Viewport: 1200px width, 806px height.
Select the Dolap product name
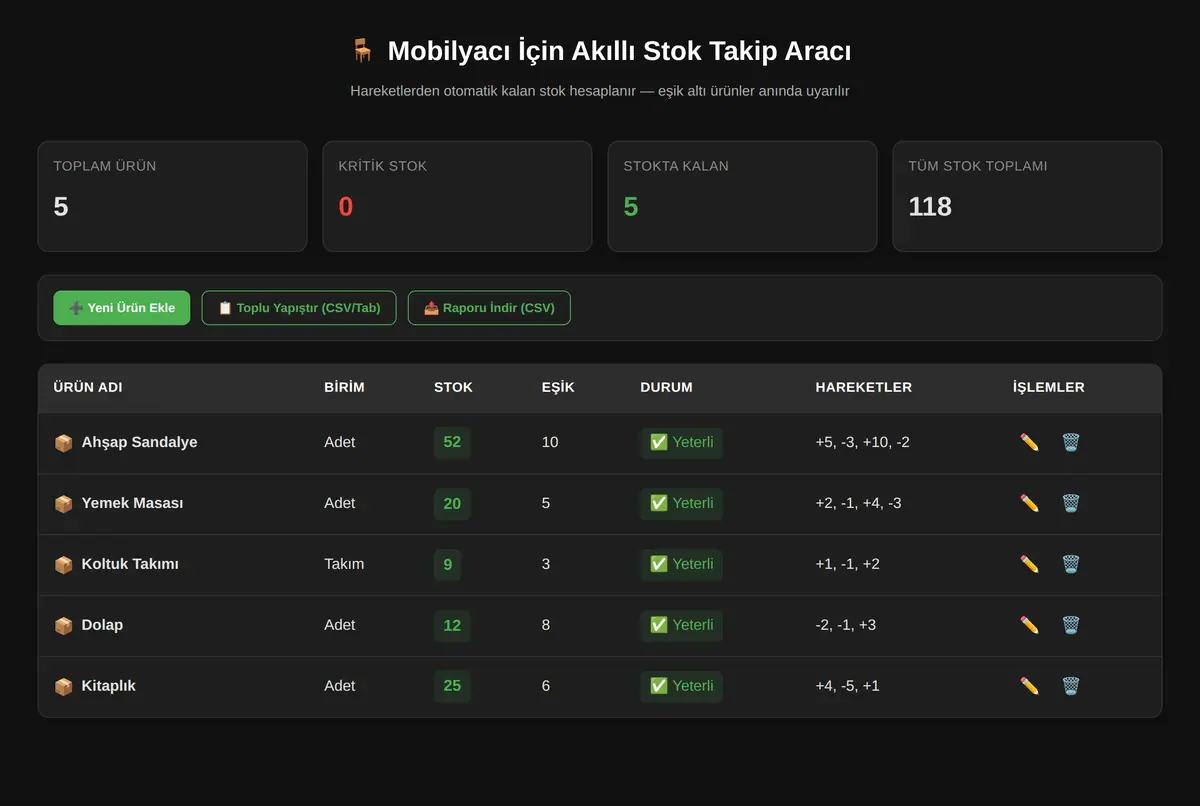click(102, 625)
